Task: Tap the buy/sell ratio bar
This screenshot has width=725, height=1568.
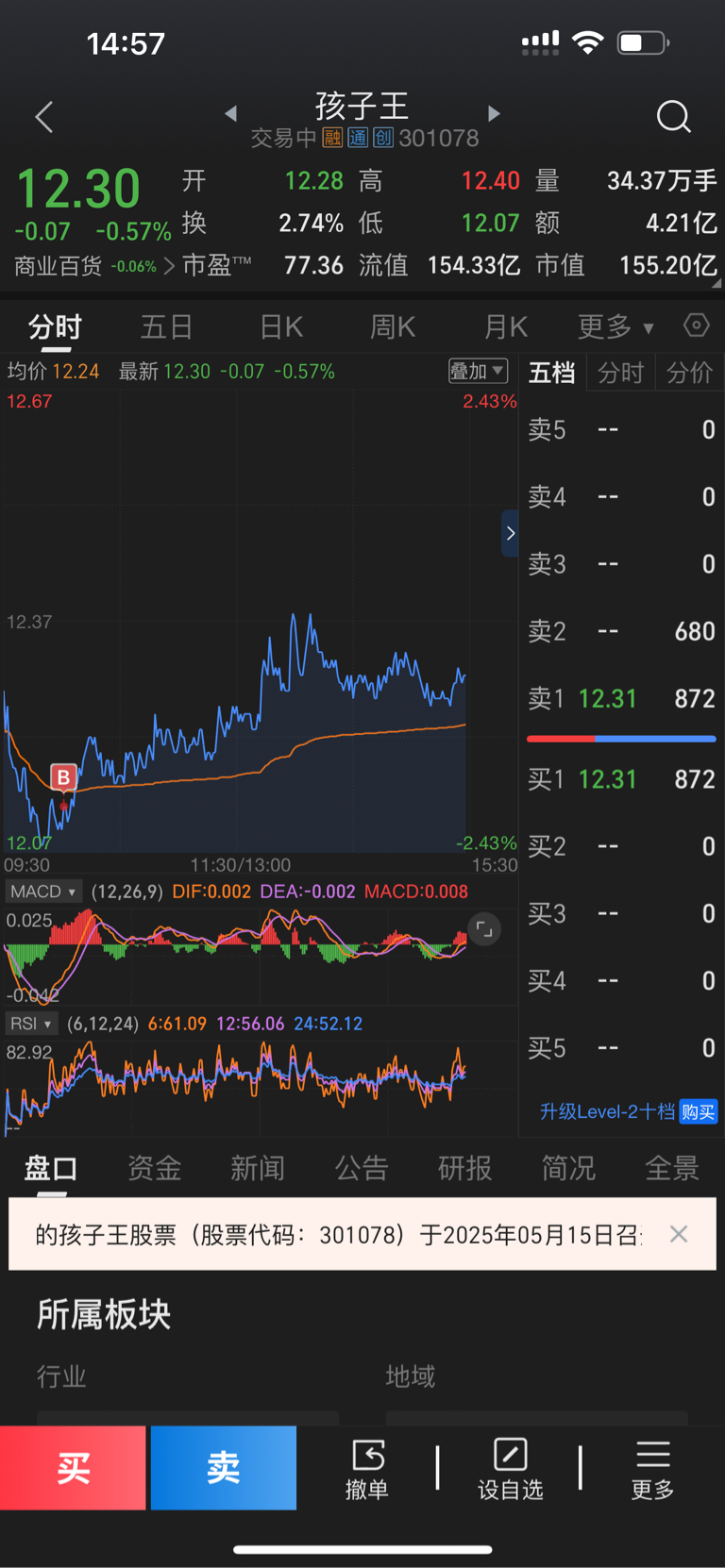Action: pyautogui.click(x=621, y=739)
